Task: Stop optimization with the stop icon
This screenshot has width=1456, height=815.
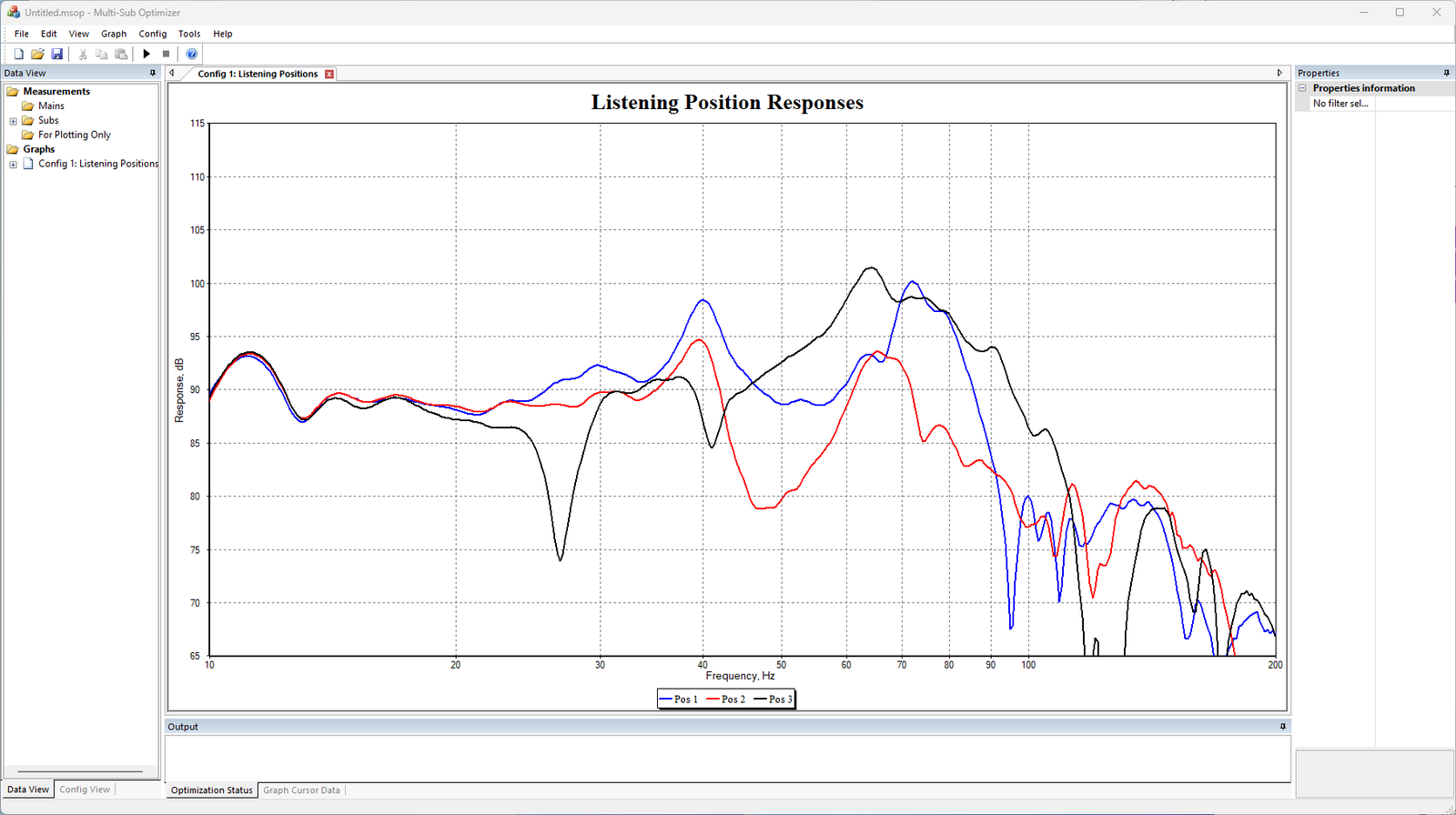Action: pyautogui.click(x=166, y=54)
